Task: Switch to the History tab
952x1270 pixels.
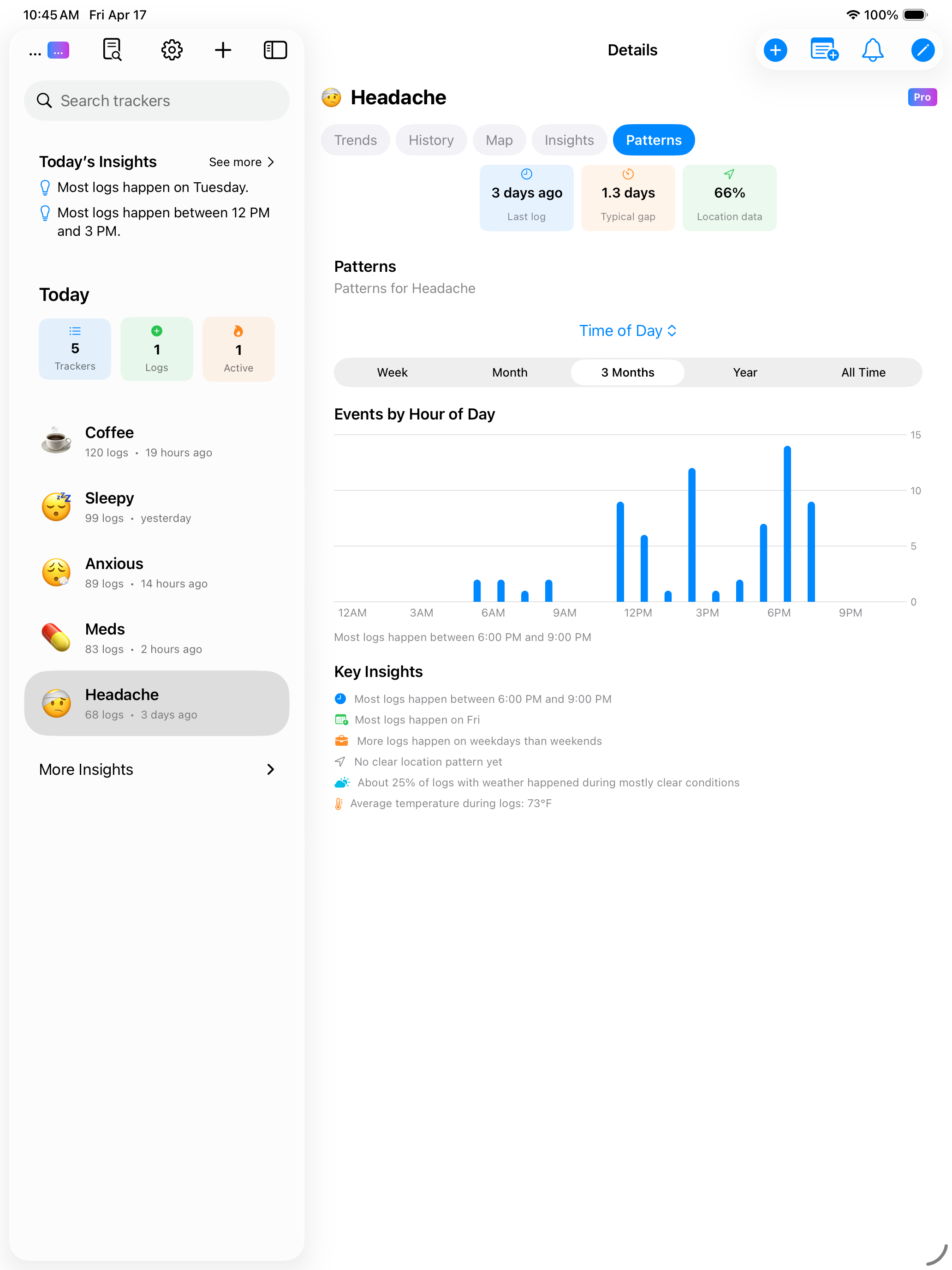Action: (431, 140)
